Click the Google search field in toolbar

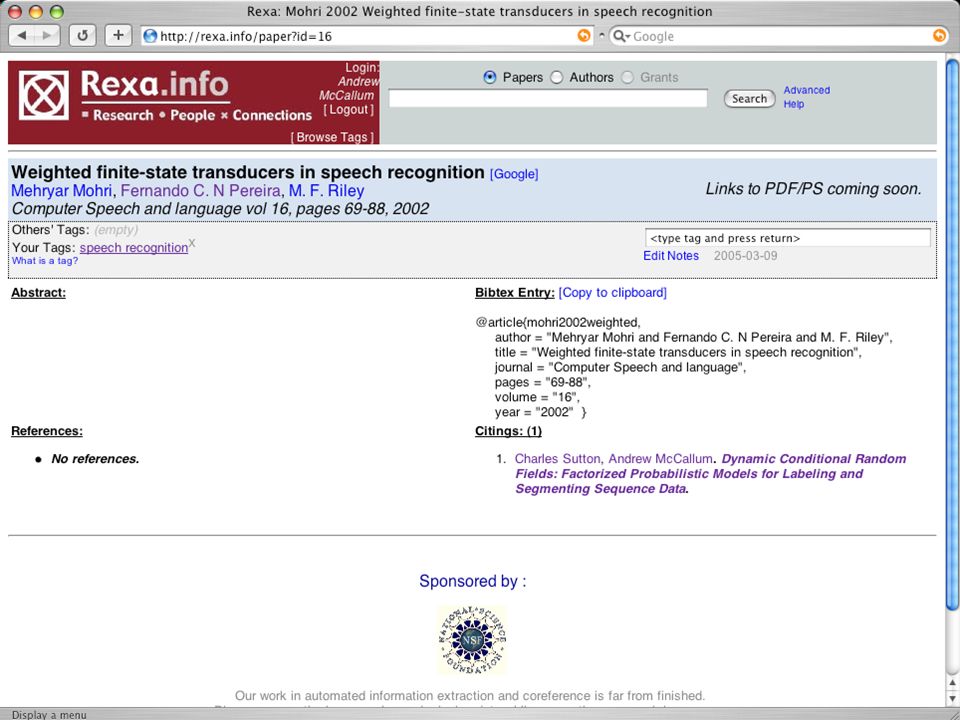(781, 36)
